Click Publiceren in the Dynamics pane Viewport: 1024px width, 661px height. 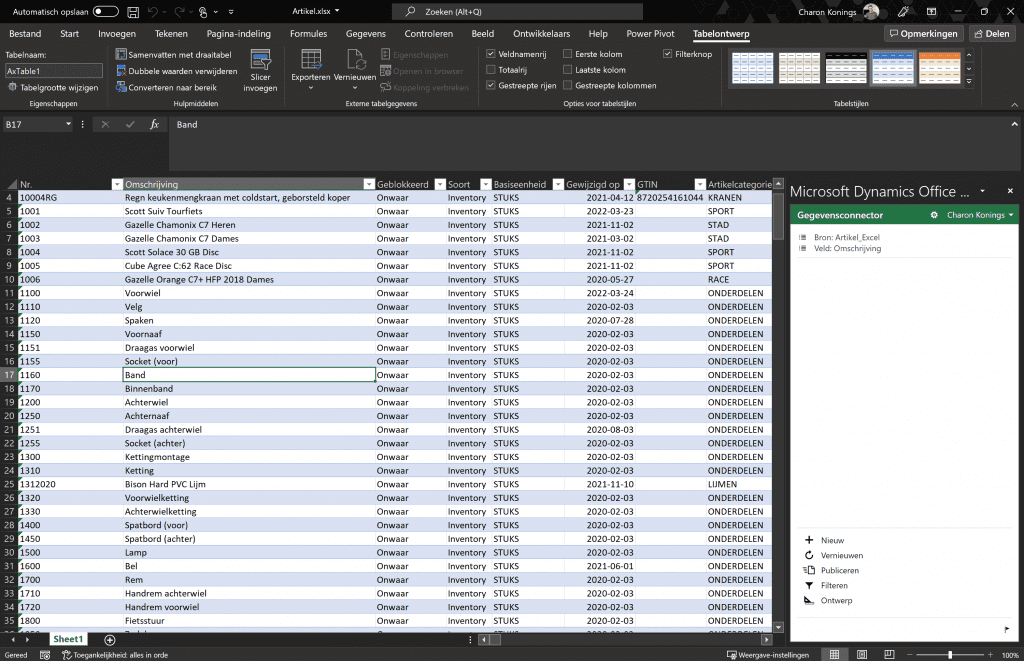pyautogui.click(x=839, y=570)
